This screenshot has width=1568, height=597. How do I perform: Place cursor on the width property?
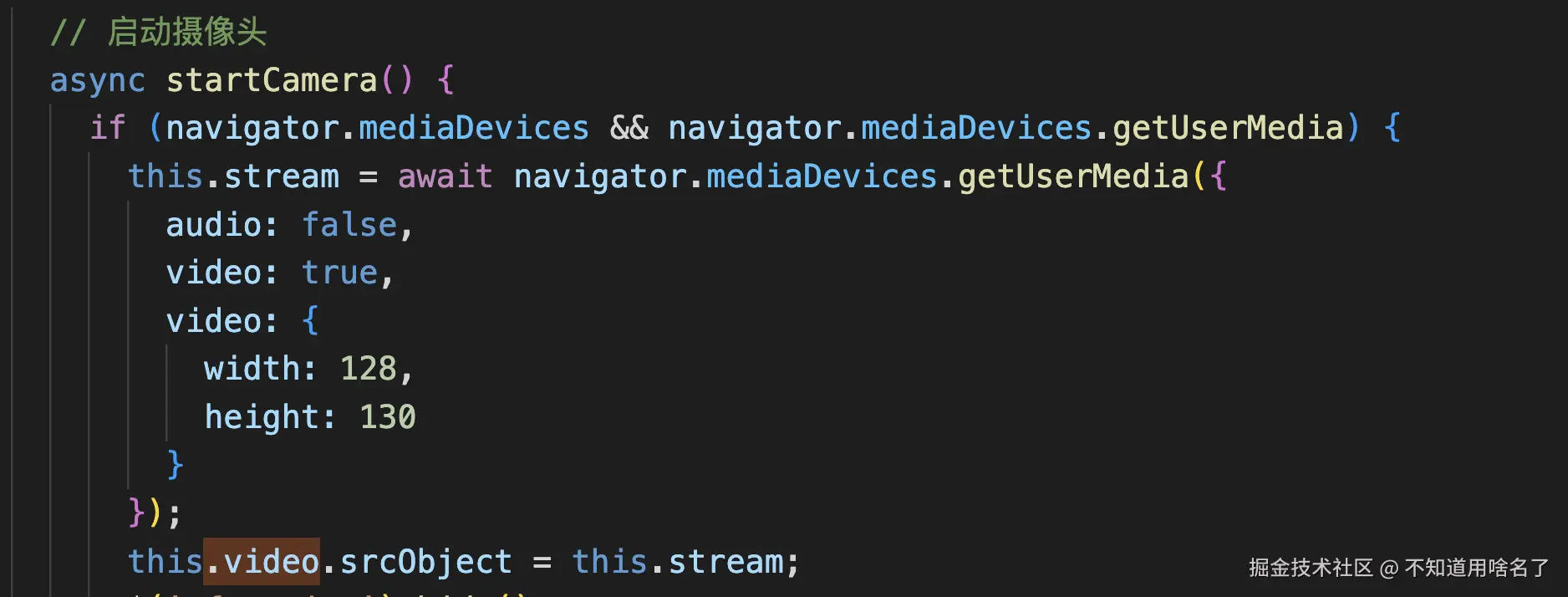pyautogui.click(x=252, y=369)
